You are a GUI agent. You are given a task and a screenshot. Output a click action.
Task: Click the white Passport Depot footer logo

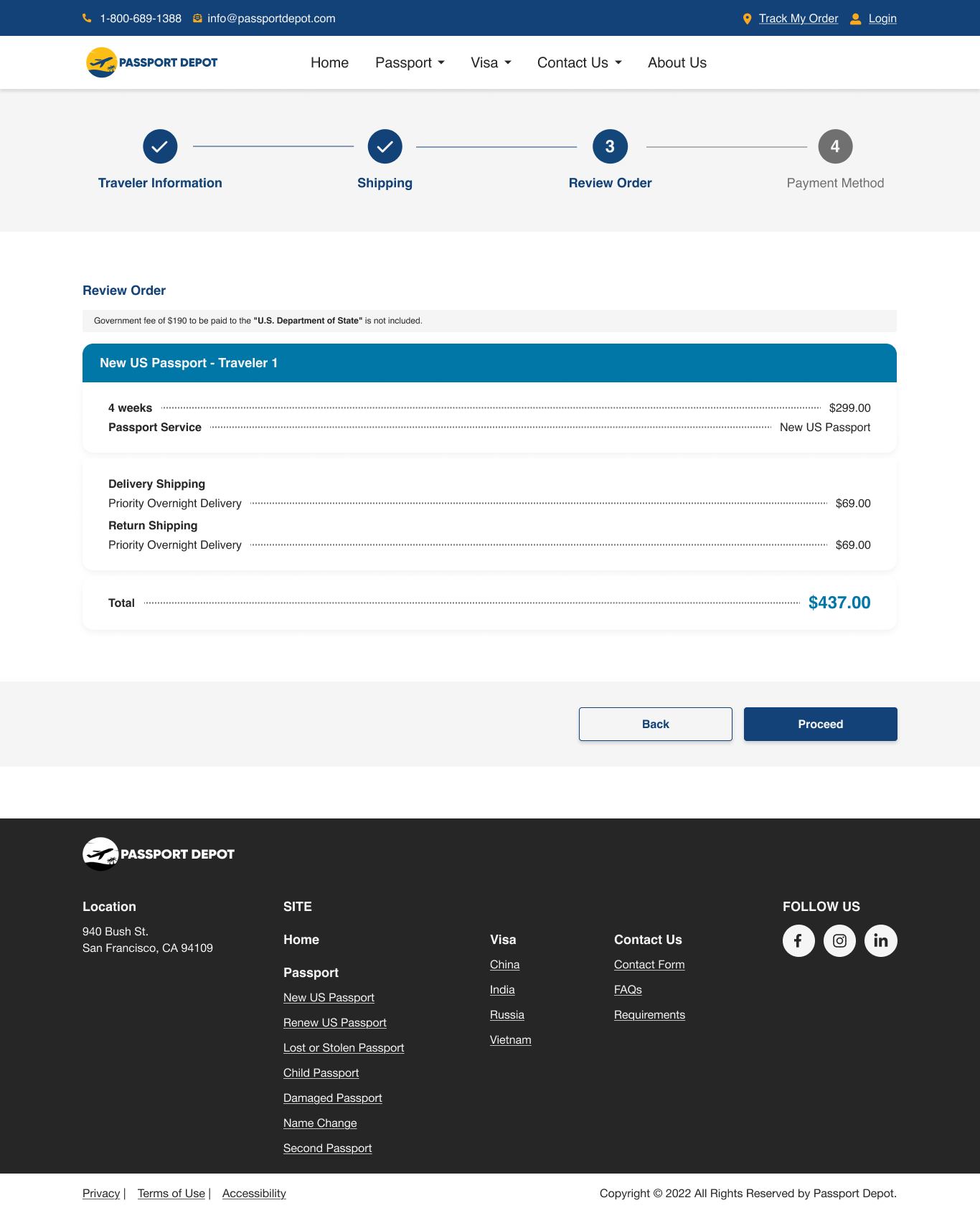pos(159,854)
